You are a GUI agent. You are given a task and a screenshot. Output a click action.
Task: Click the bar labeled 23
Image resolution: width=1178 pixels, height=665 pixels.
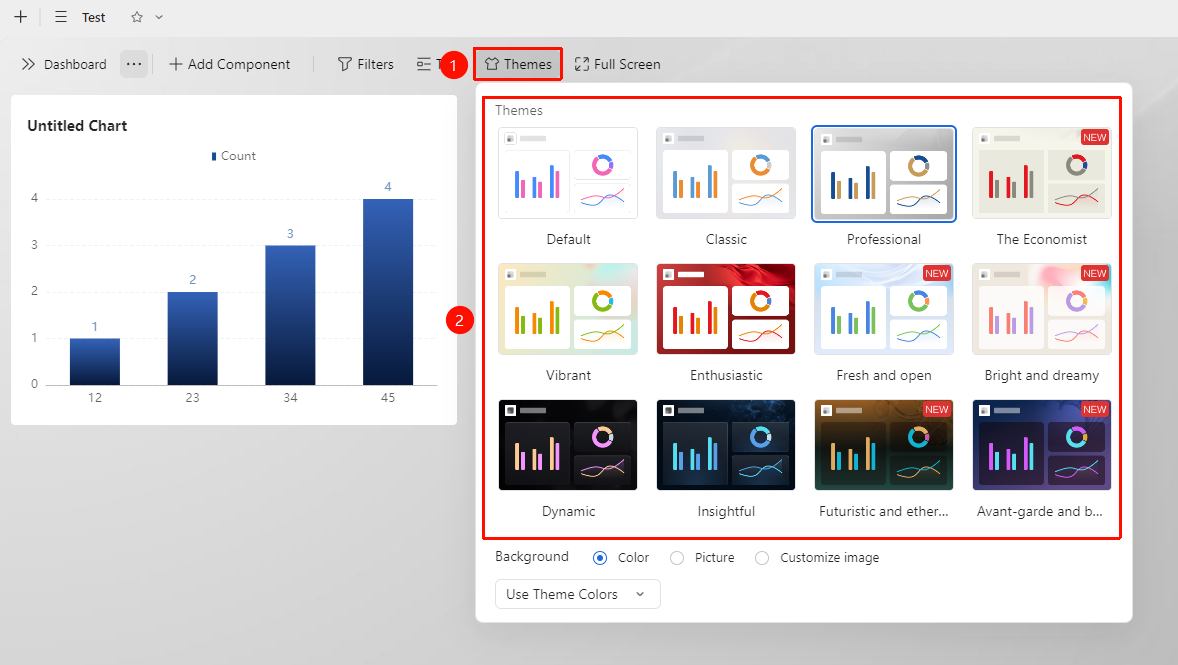(192, 338)
